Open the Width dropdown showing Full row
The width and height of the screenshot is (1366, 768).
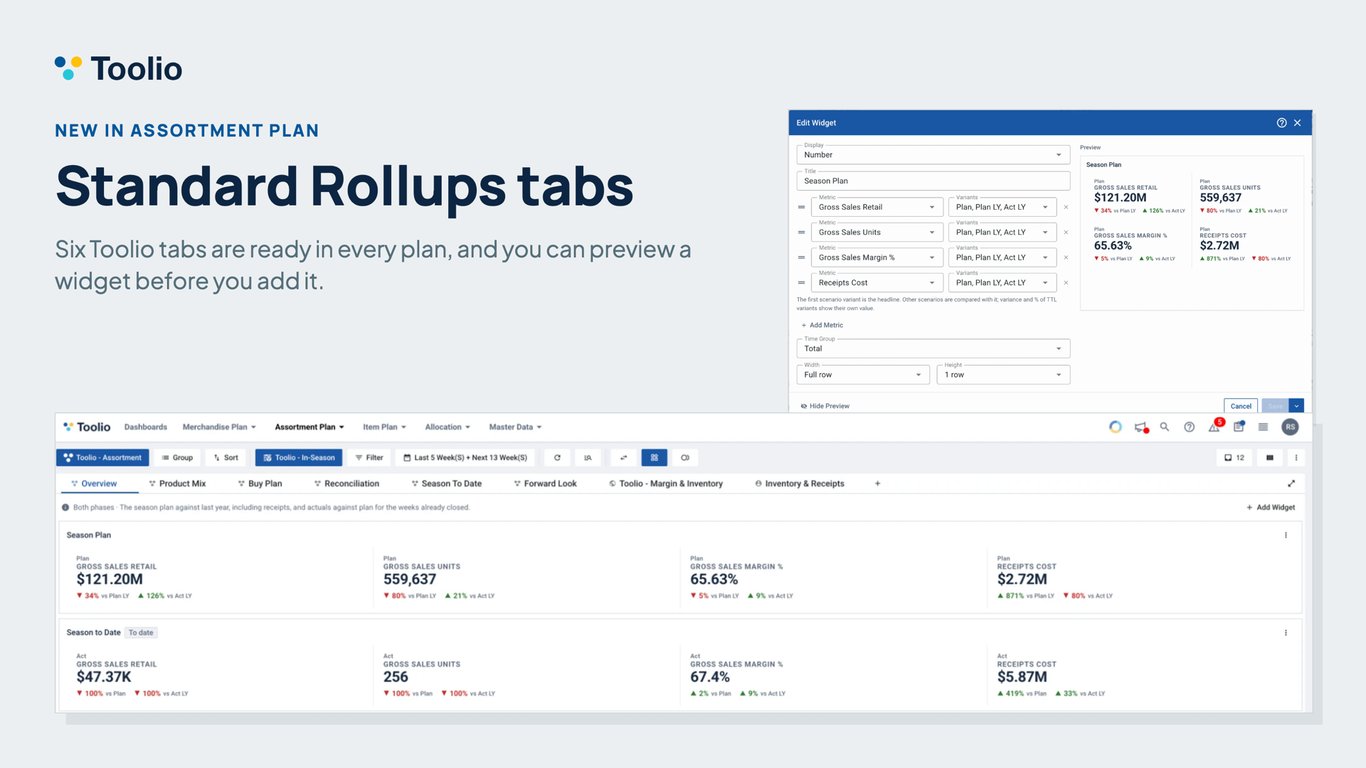coord(864,374)
